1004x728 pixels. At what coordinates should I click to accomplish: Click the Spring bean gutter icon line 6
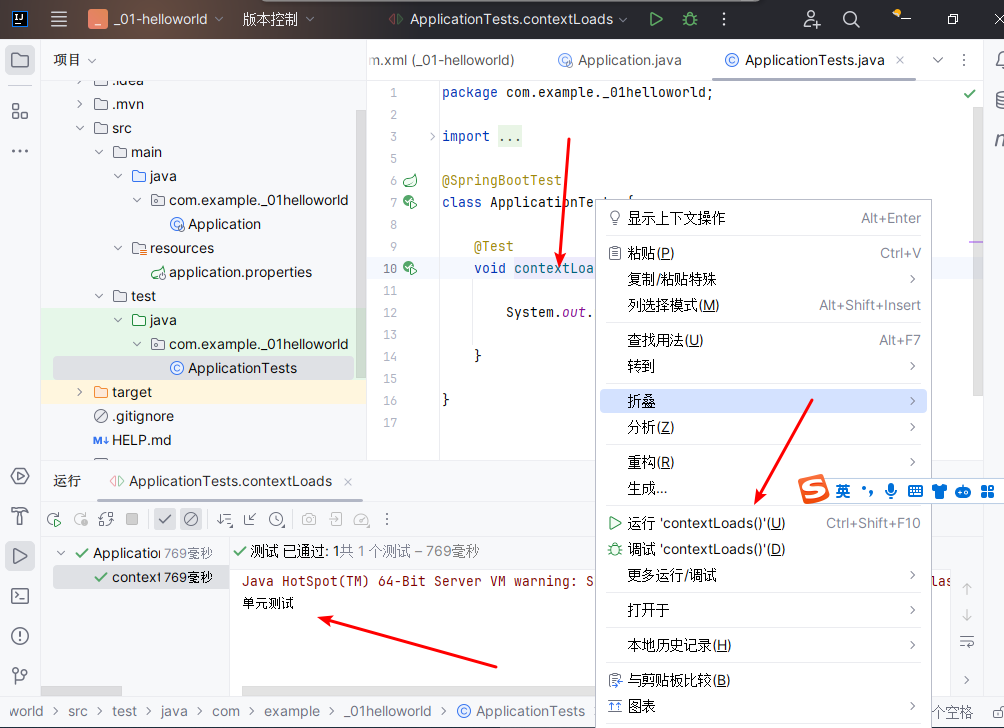(410, 181)
